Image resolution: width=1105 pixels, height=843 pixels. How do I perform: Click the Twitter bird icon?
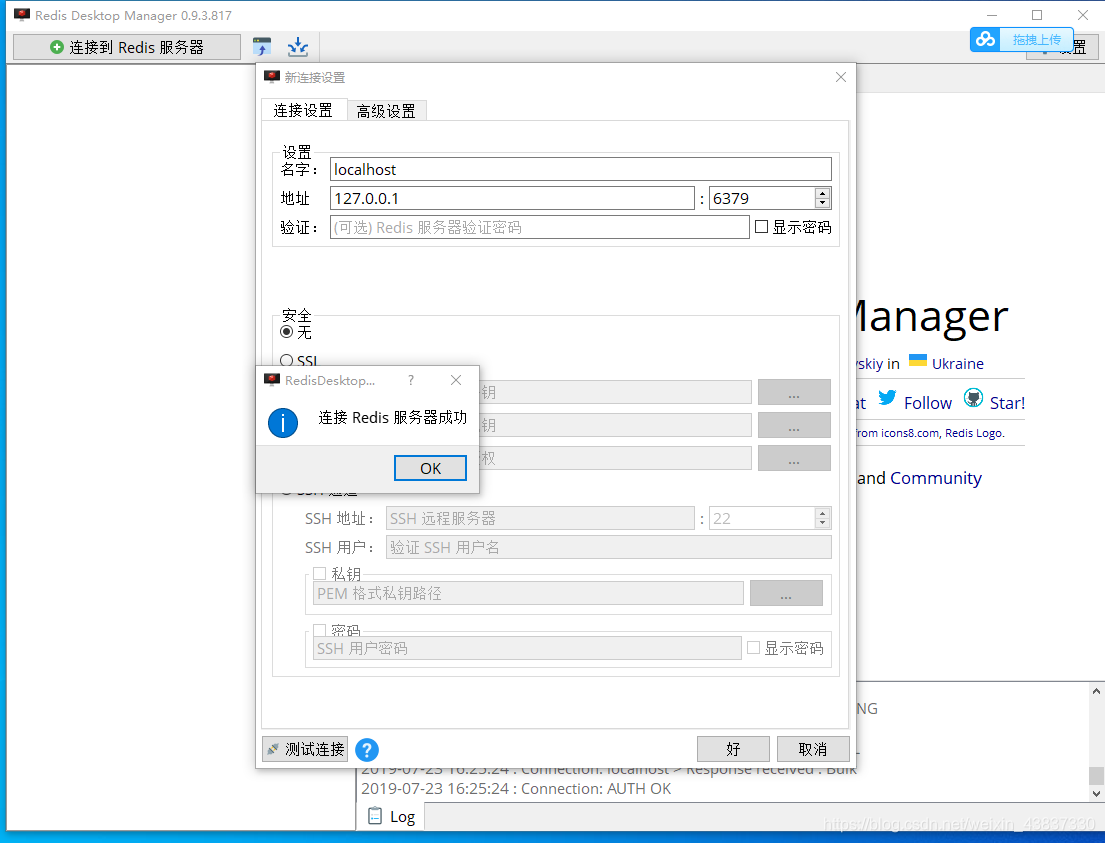(887, 399)
